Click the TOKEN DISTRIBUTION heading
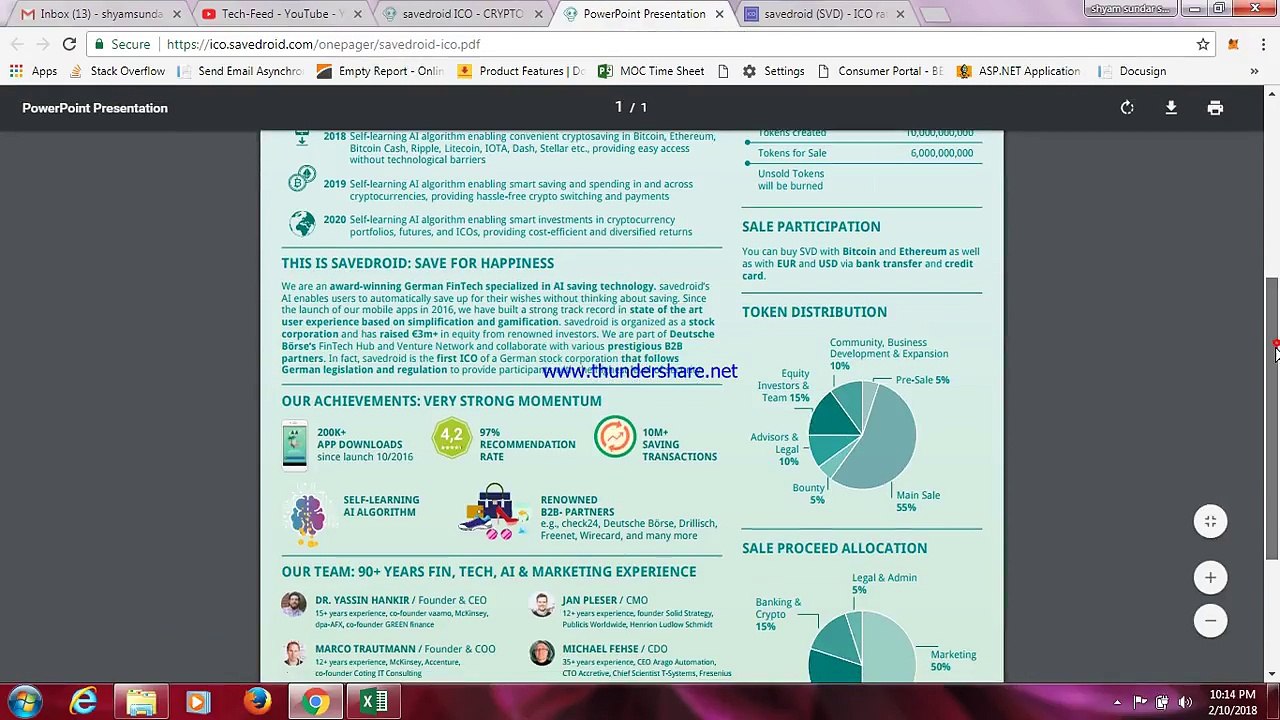The width and height of the screenshot is (1280, 720). point(814,312)
